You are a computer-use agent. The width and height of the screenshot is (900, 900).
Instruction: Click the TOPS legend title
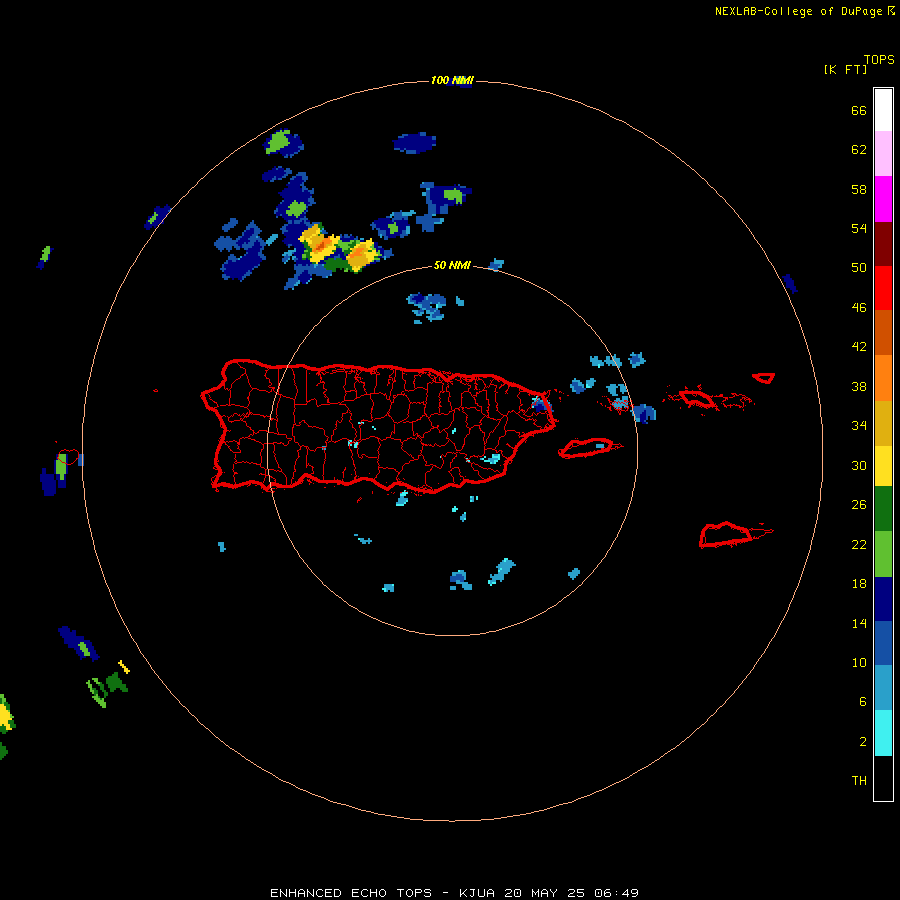click(879, 60)
